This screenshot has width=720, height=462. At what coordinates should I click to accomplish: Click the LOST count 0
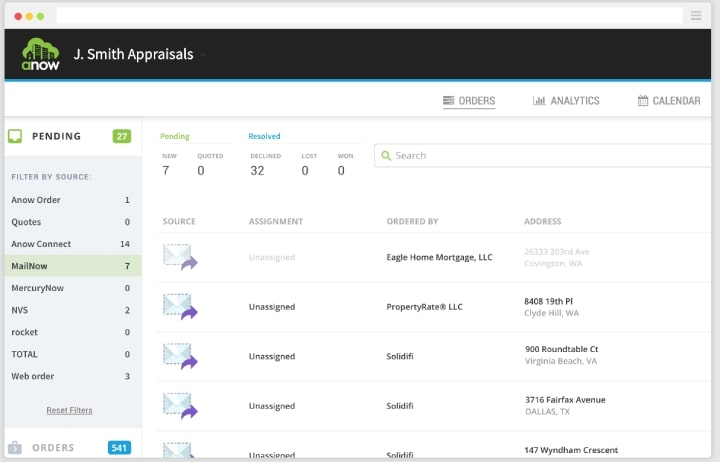[x=305, y=171]
